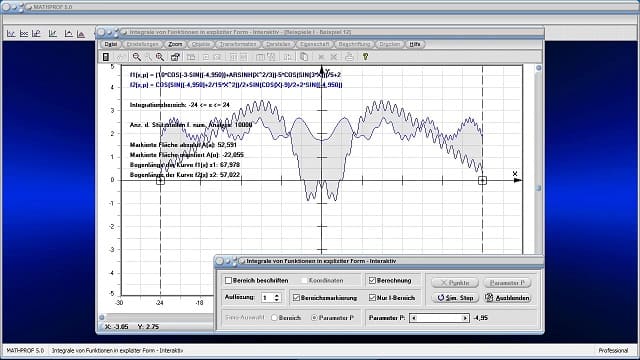Open the Darstellen menu
The image size is (640, 360).
point(278,44)
